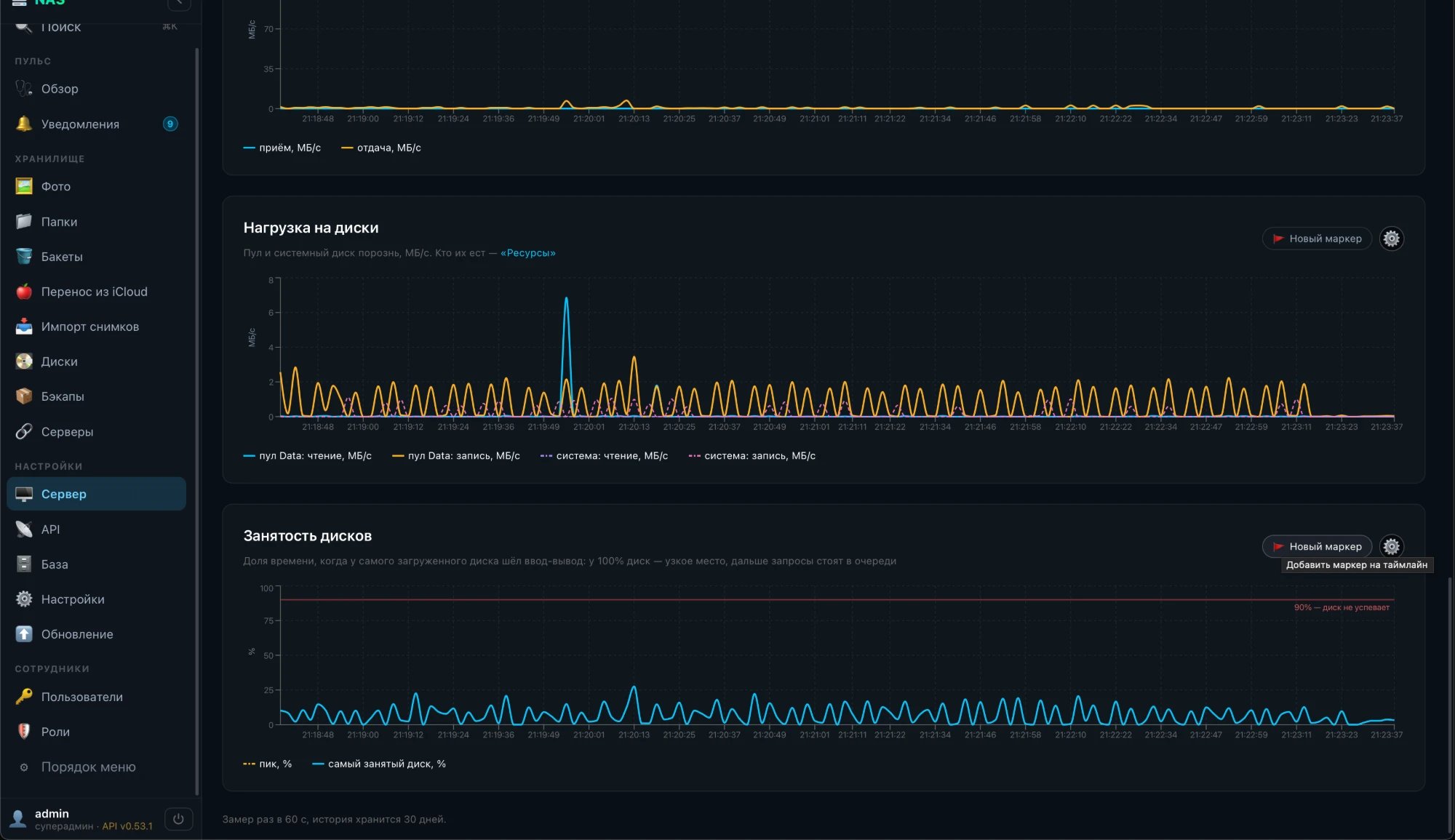
Task: Click the sidebar scrollbar
Action: pos(196,422)
